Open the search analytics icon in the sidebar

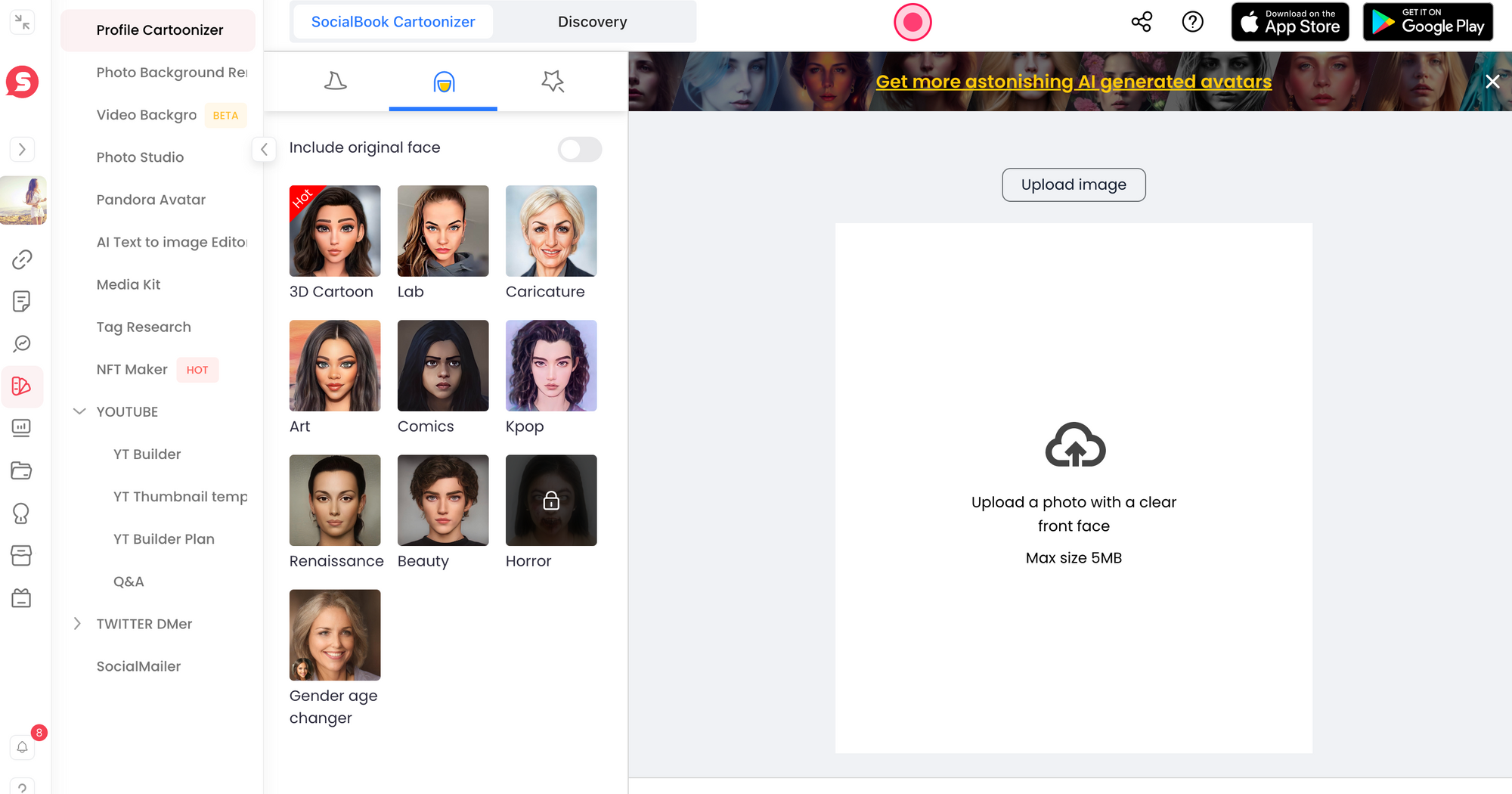[x=22, y=344]
